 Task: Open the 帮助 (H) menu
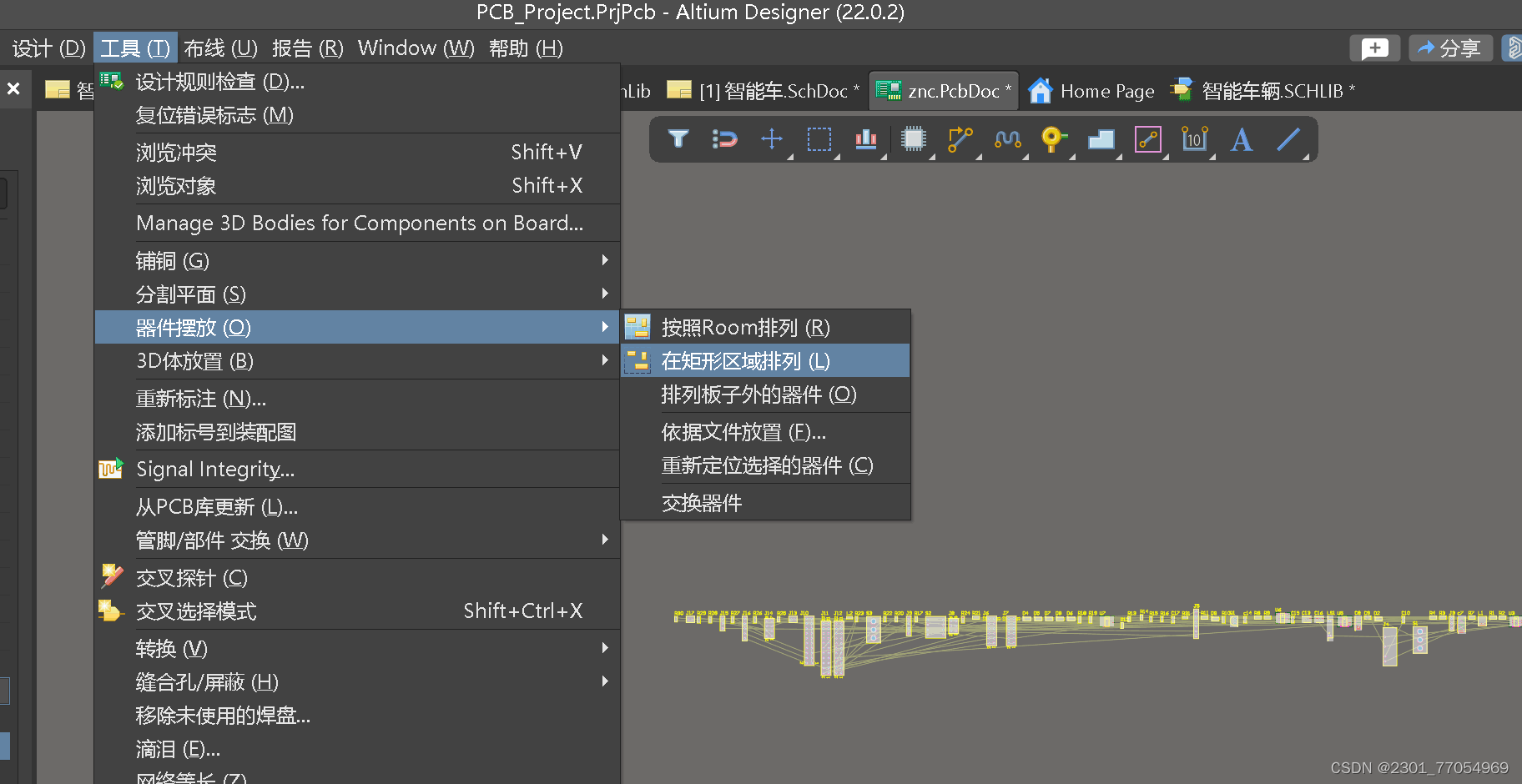tap(526, 48)
